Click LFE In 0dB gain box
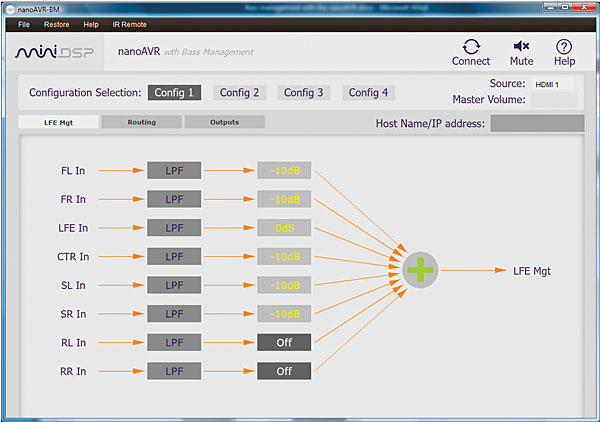The image size is (600, 422). (284, 228)
